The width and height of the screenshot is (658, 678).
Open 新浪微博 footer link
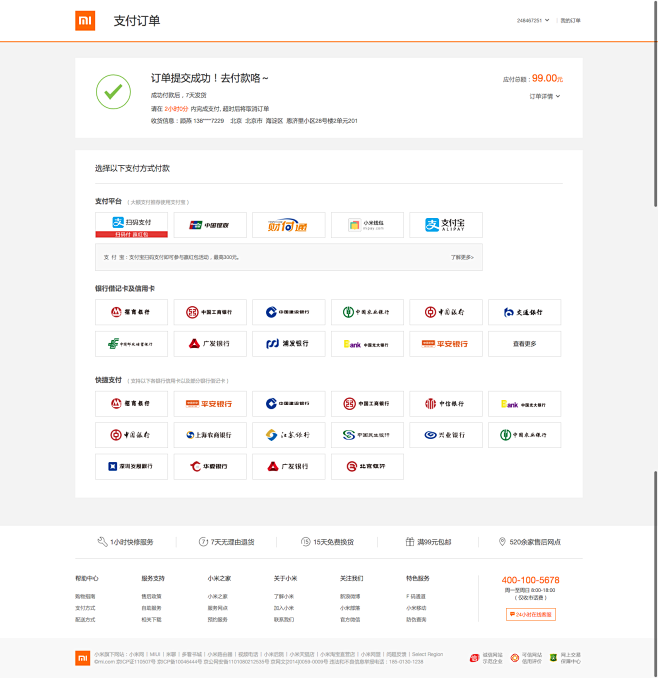(x=350, y=596)
